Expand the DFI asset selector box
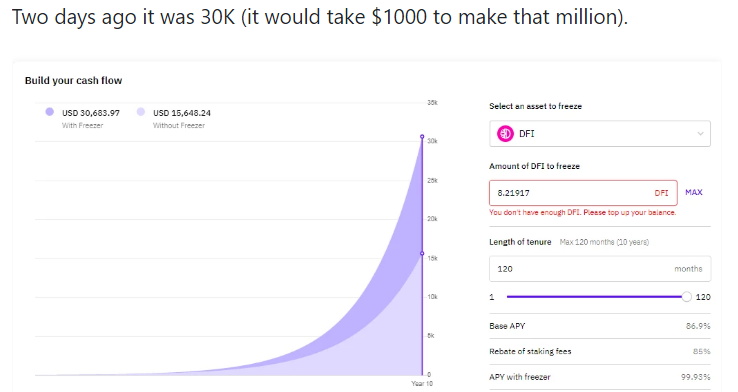The width and height of the screenshot is (738, 392). tap(600, 134)
